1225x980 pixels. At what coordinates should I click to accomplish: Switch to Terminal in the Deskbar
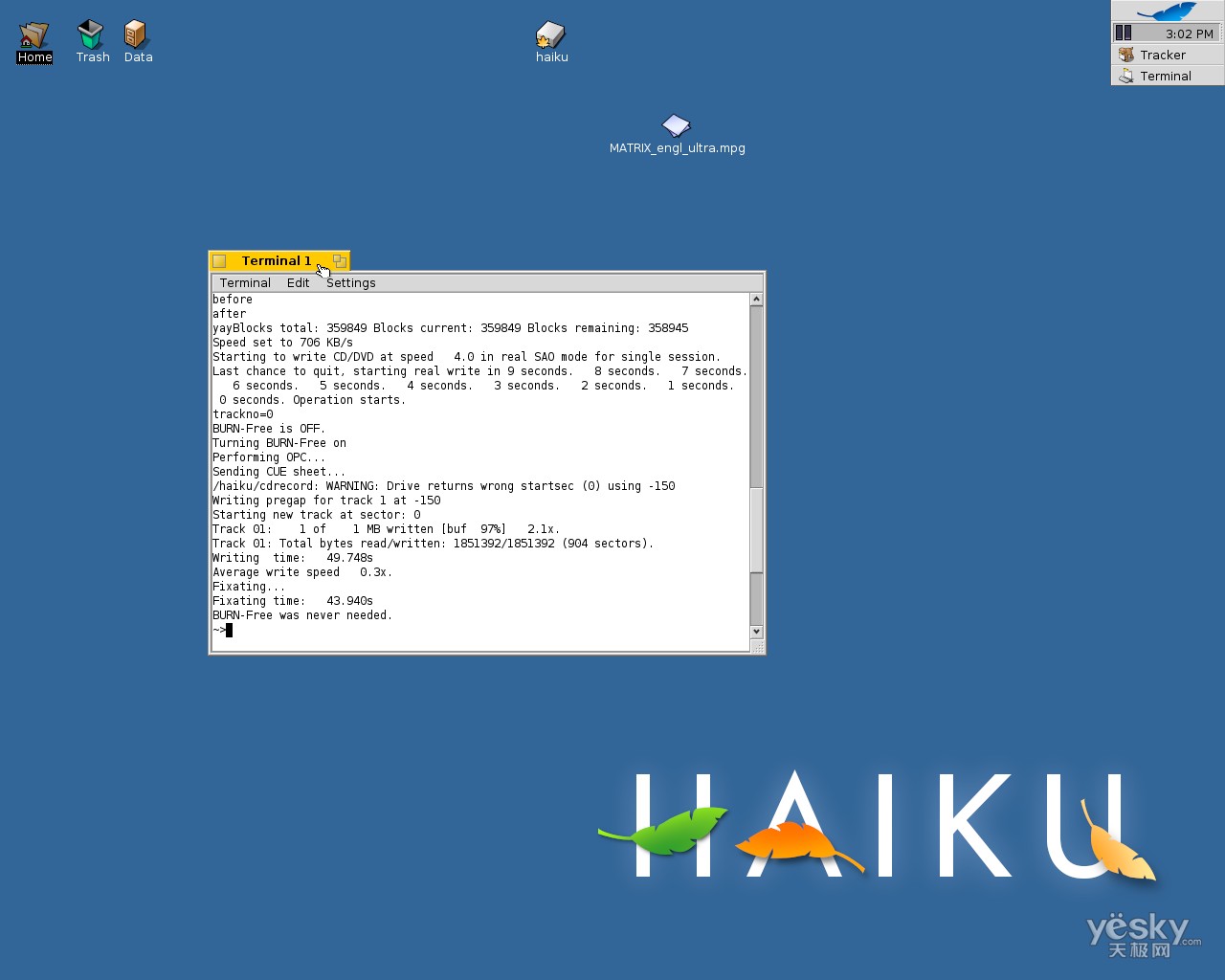point(1168,76)
